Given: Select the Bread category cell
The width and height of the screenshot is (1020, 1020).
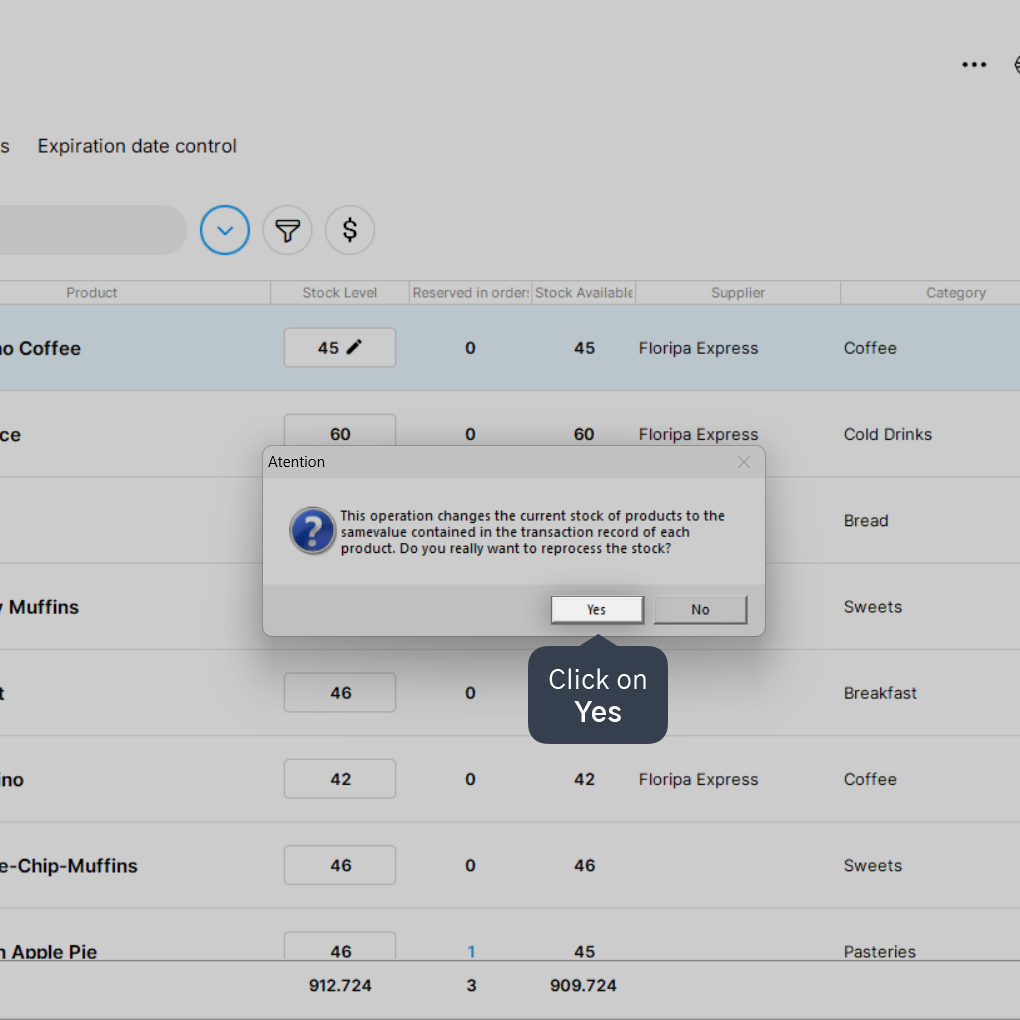Looking at the screenshot, I should point(866,520).
